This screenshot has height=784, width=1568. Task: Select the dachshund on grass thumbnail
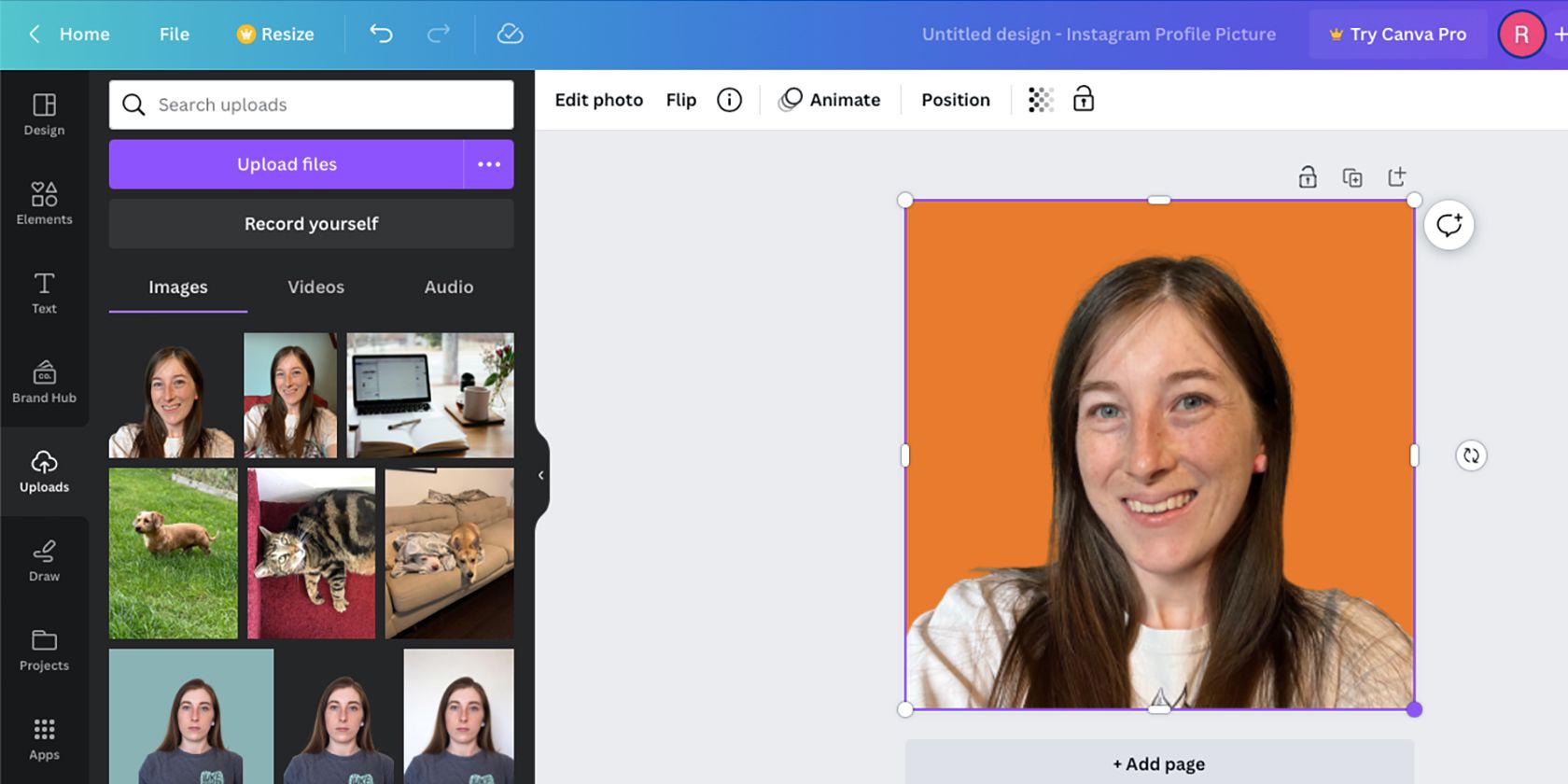pos(174,553)
